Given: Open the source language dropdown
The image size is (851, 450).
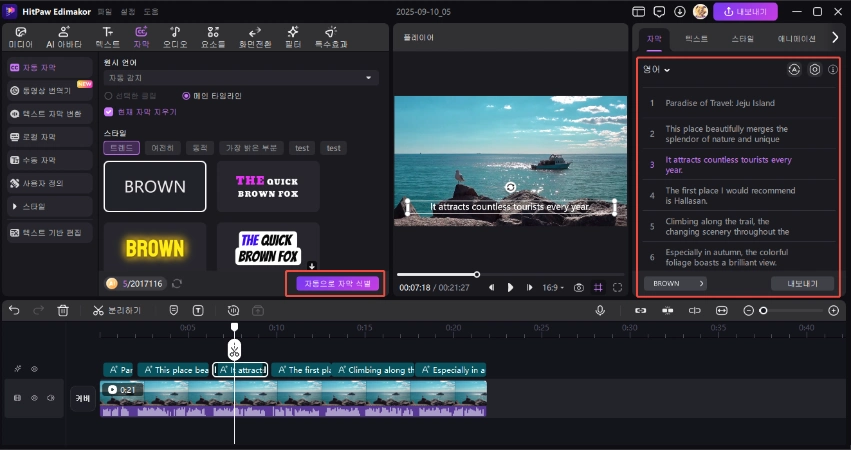Looking at the screenshot, I should pos(240,77).
